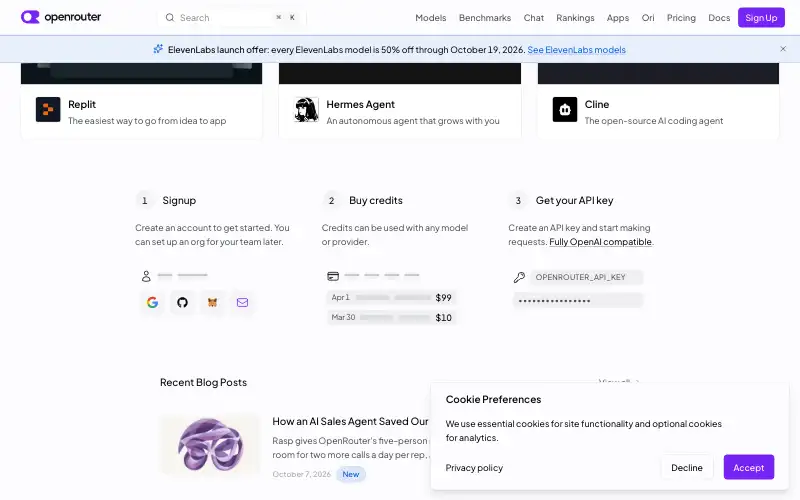Click the OpenRouter logo icon
The width and height of the screenshot is (800, 500).
click(x=30, y=17)
